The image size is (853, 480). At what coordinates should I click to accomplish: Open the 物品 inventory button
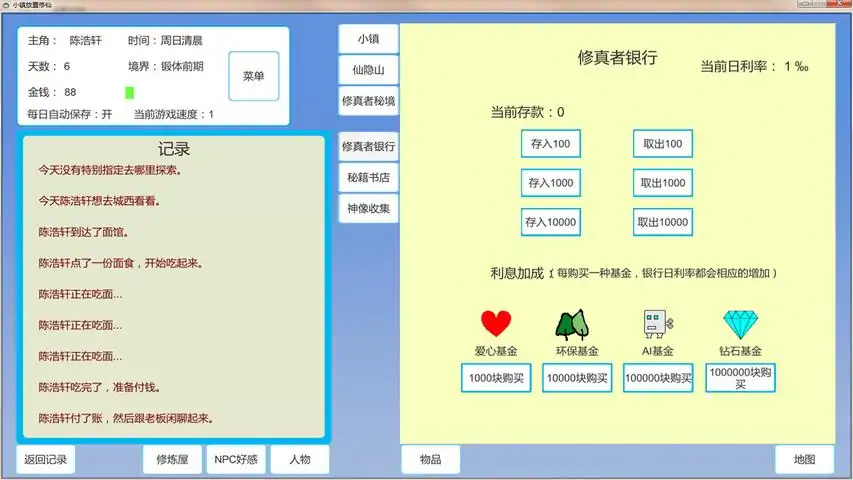[431, 460]
